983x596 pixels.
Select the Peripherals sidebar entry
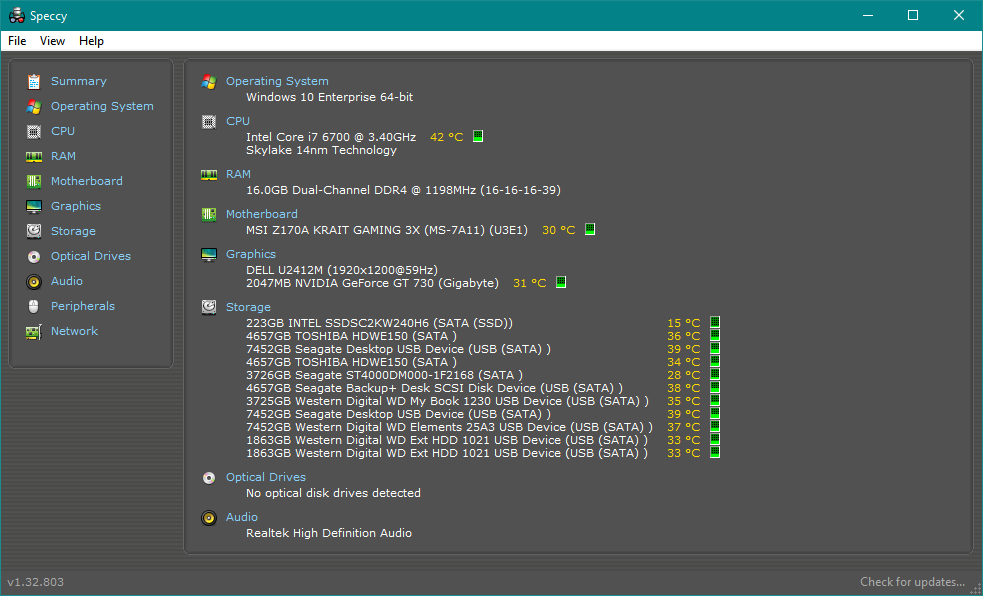tap(83, 306)
